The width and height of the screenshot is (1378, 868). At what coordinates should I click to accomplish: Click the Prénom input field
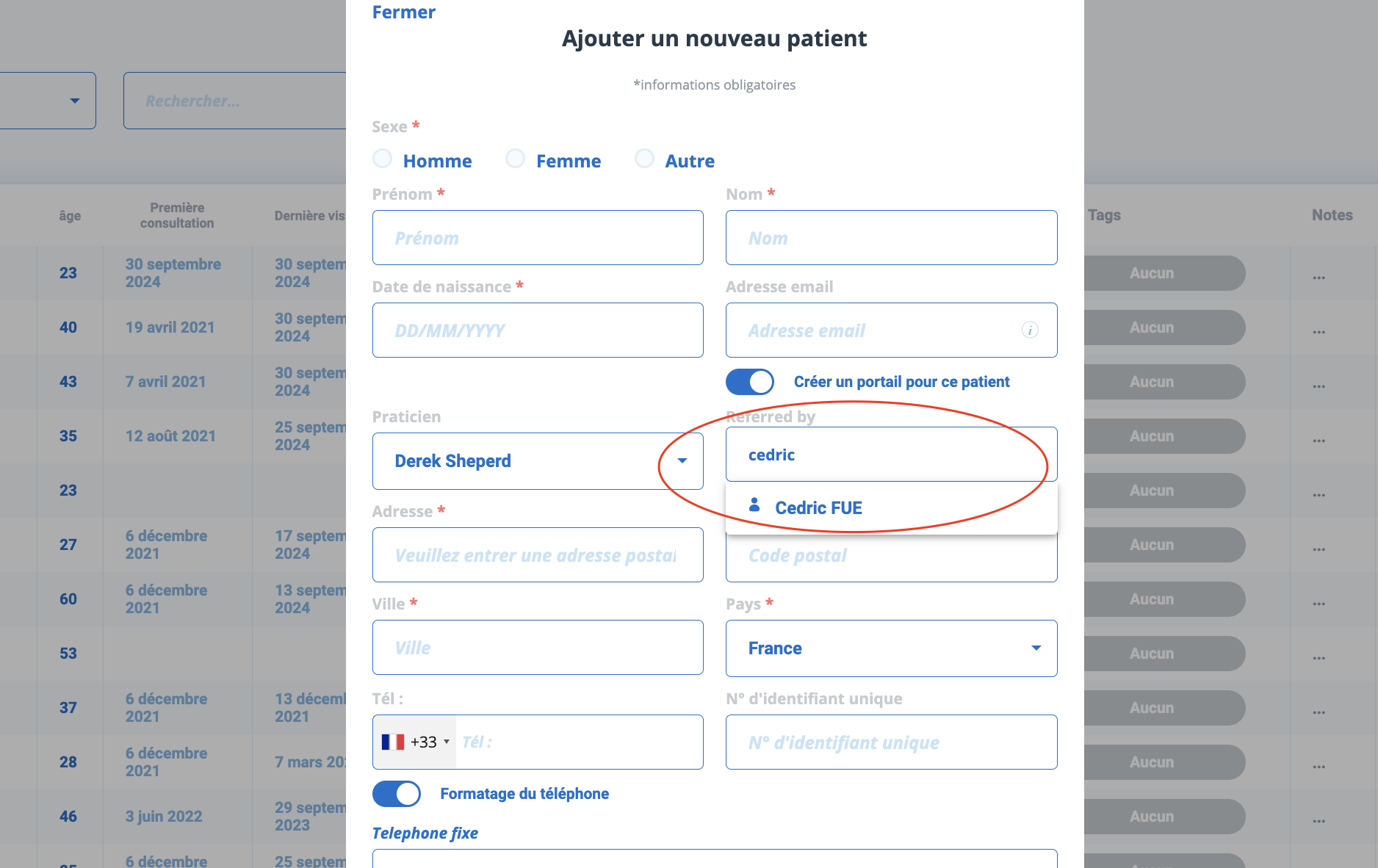click(x=538, y=238)
